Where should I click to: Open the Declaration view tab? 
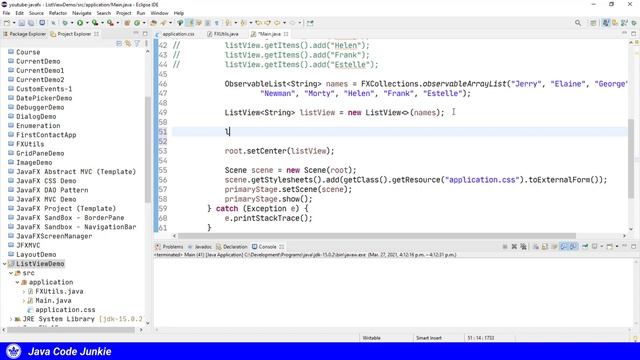coord(232,247)
